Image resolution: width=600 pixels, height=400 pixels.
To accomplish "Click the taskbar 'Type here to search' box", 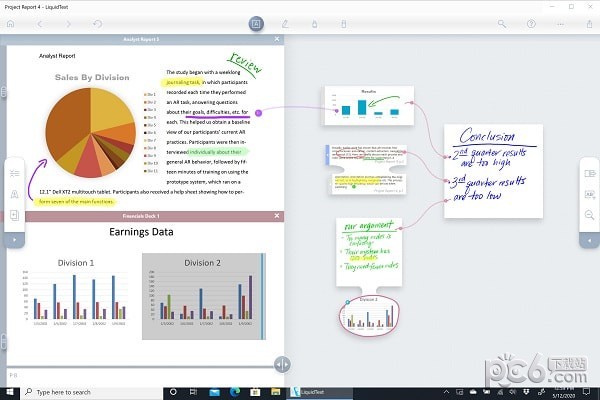I will [x=92, y=392].
